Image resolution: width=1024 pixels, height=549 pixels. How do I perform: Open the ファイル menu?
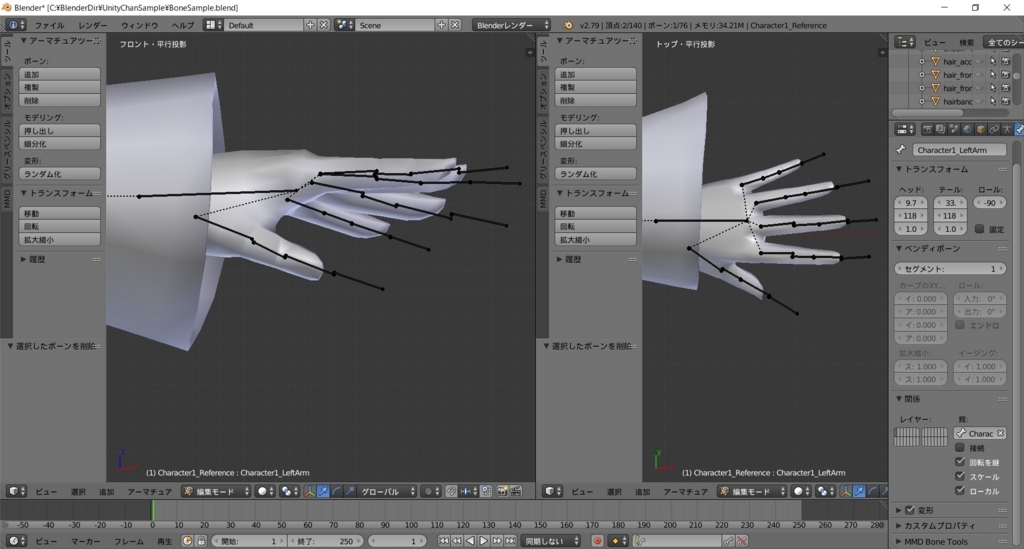click(x=50, y=25)
